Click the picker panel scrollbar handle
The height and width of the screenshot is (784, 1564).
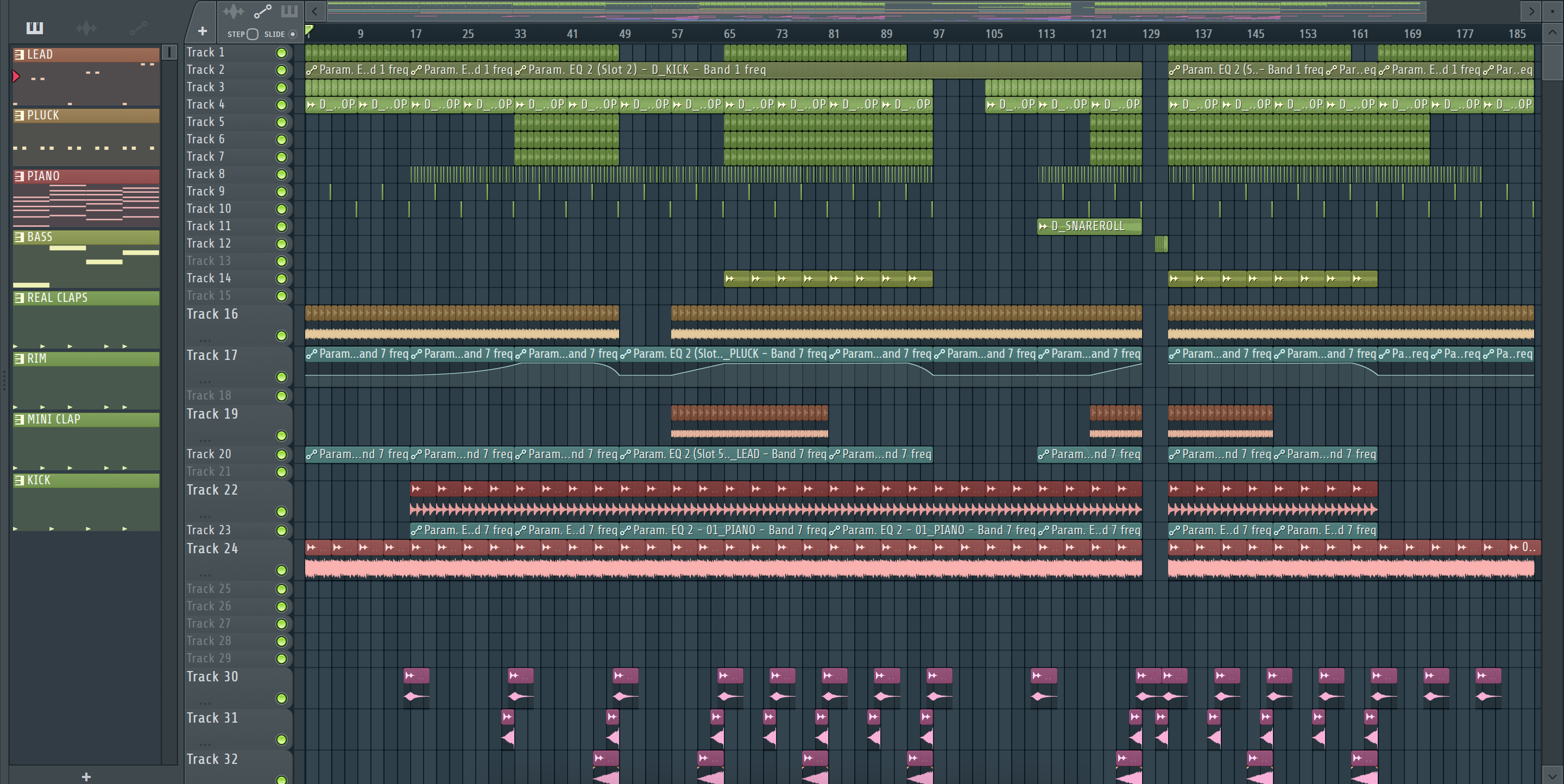169,52
